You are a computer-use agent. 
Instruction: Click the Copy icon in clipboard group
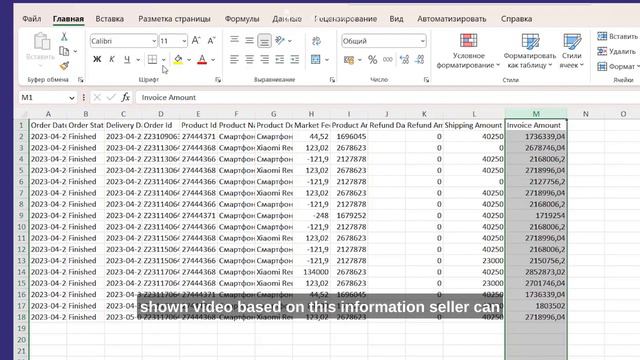pos(64,51)
